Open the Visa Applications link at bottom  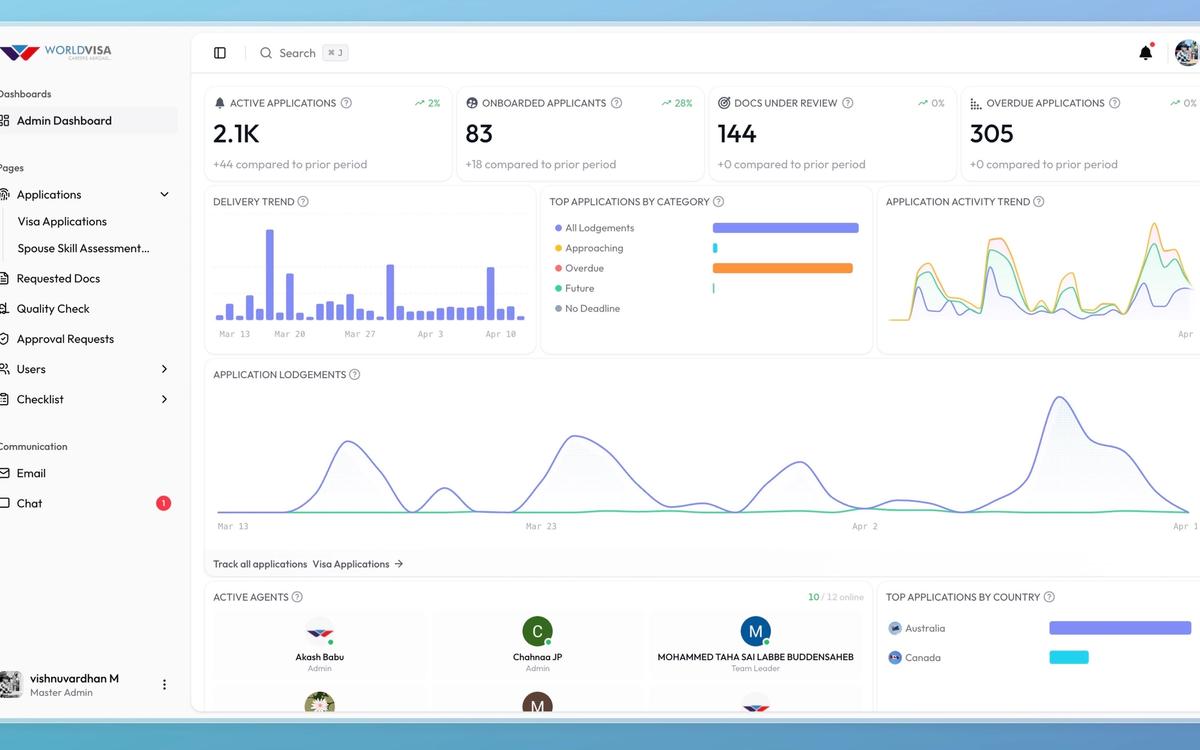coord(356,563)
